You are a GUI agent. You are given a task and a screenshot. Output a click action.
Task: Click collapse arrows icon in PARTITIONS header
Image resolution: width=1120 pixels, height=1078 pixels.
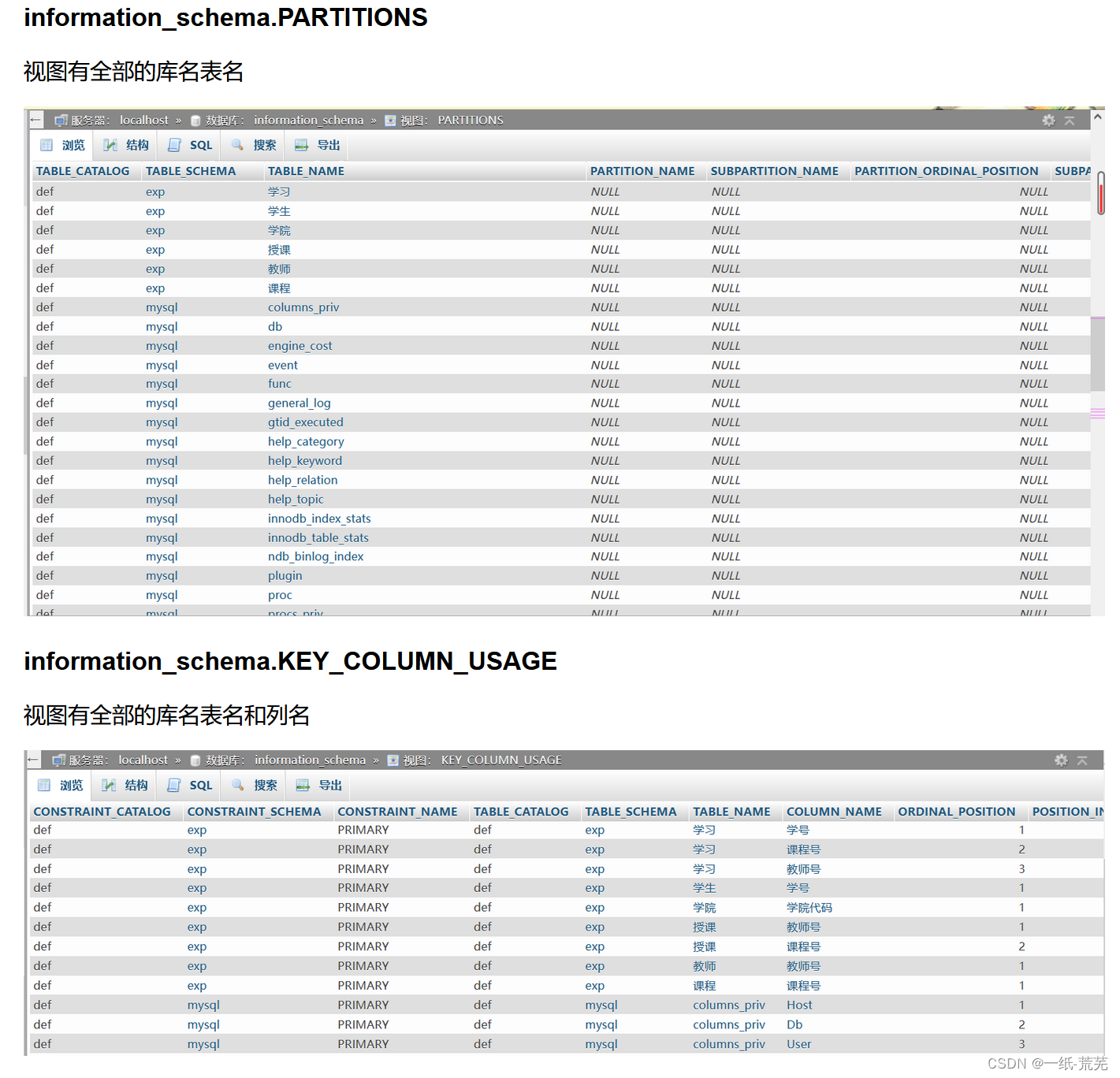pos(1070,121)
